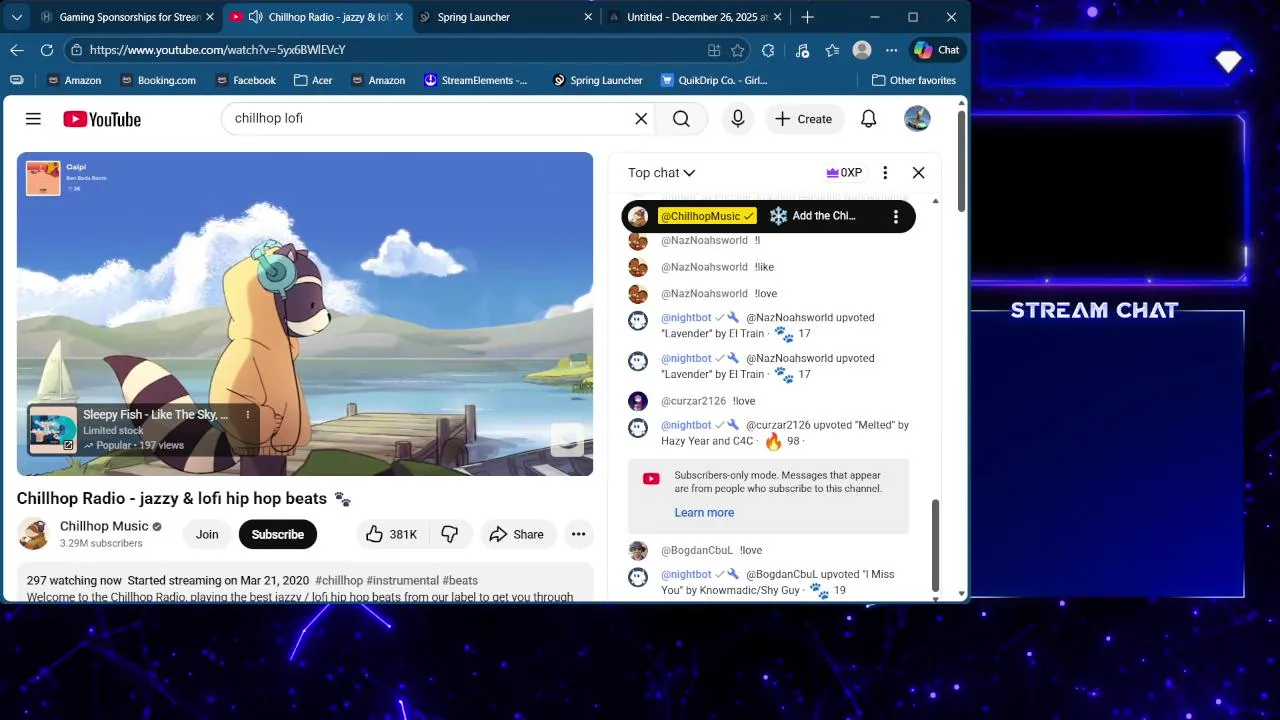Open Booking.com bookmark
Screen dimensions: 1280x720
157,80
